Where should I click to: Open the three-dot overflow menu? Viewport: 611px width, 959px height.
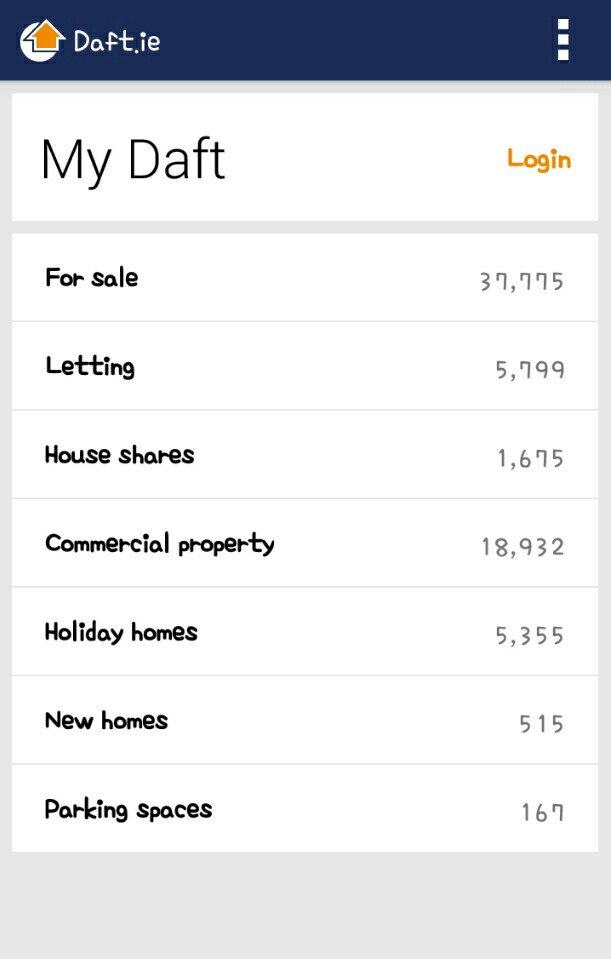(563, 40)
